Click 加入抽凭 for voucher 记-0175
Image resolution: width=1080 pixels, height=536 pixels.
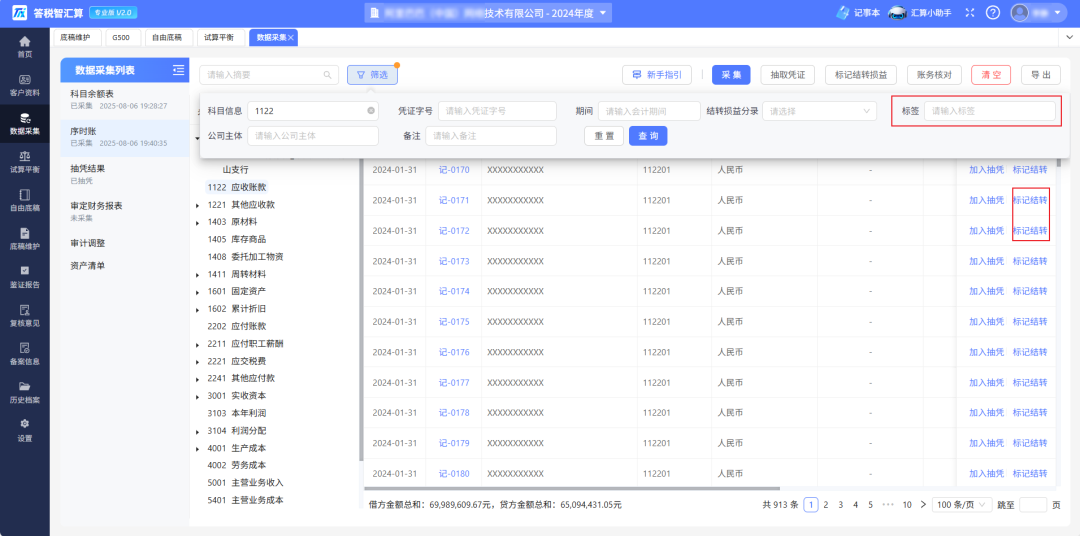(x=987, y=322)
